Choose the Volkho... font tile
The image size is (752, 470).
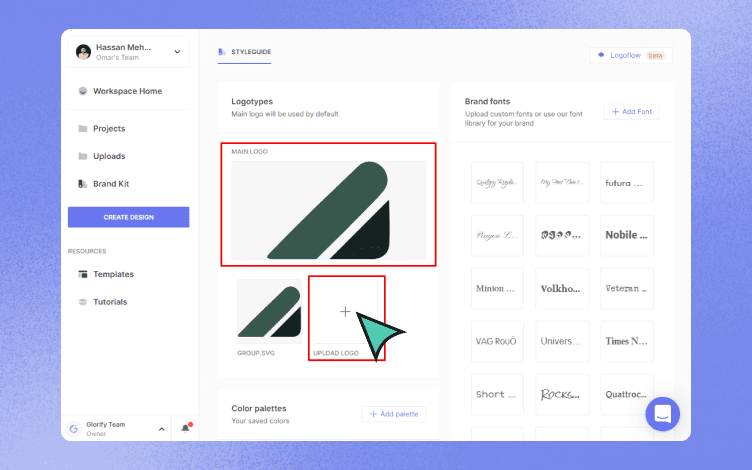pyautogui.click(x=562, y=289)
